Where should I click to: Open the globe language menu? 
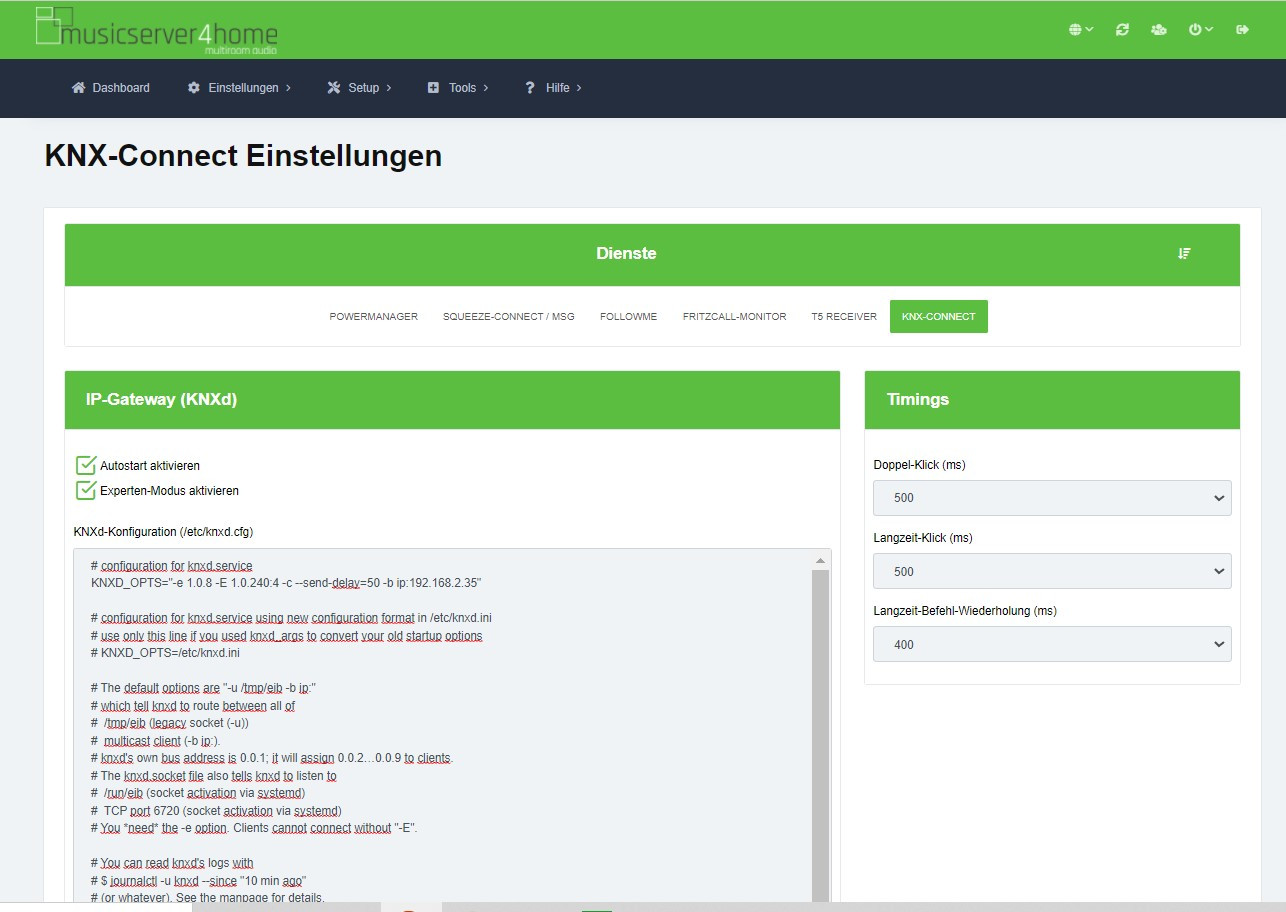1080,30
